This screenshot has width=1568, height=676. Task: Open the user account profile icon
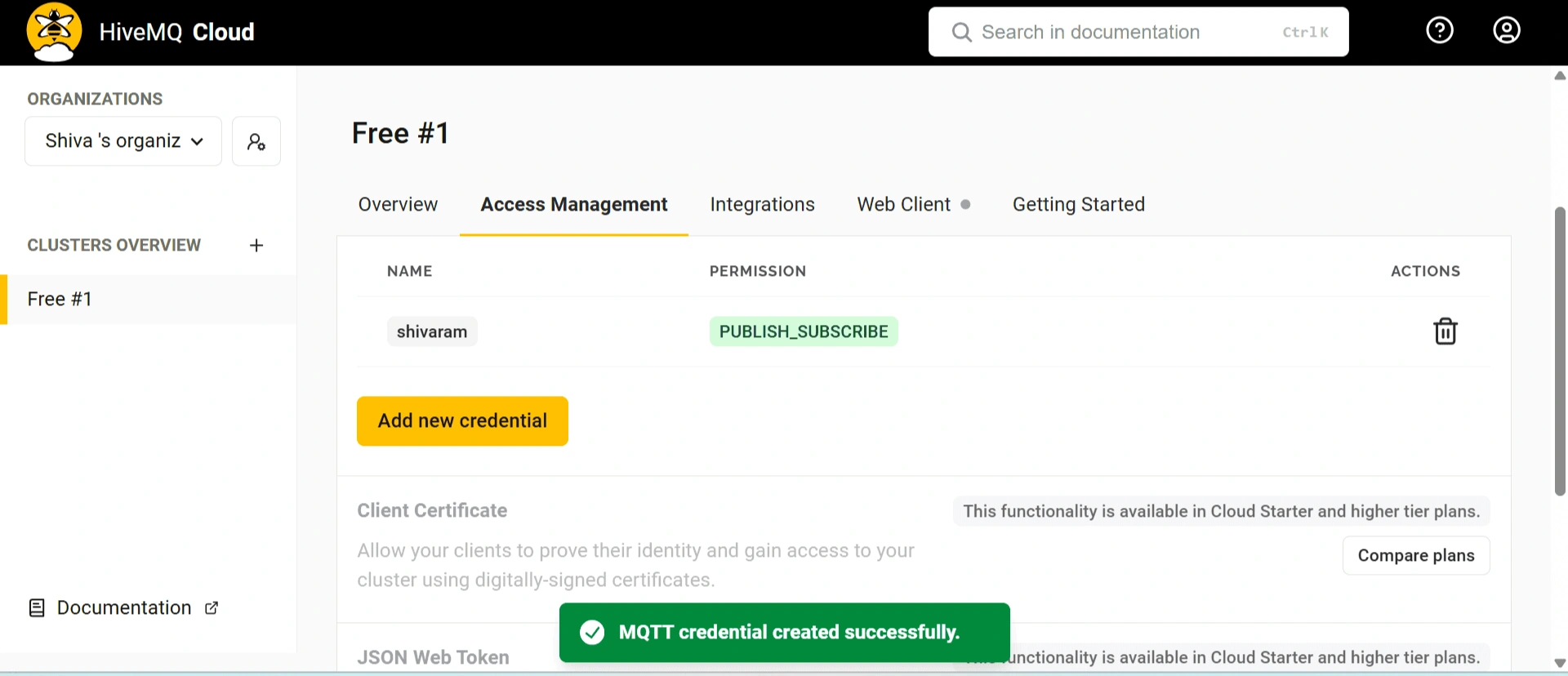[x=1507, y=30]
